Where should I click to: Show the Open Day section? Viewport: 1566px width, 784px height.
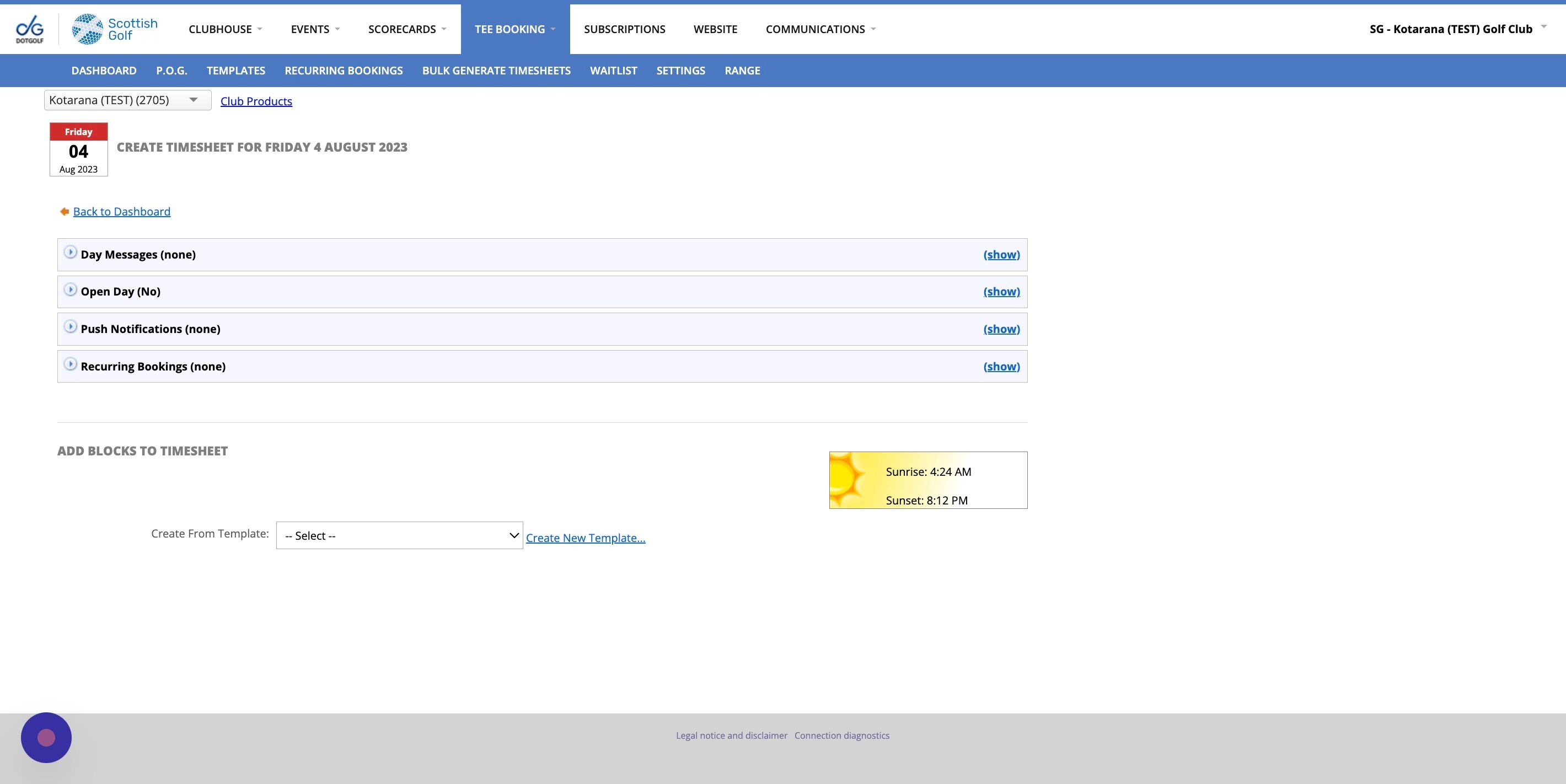click(1001, 292)
